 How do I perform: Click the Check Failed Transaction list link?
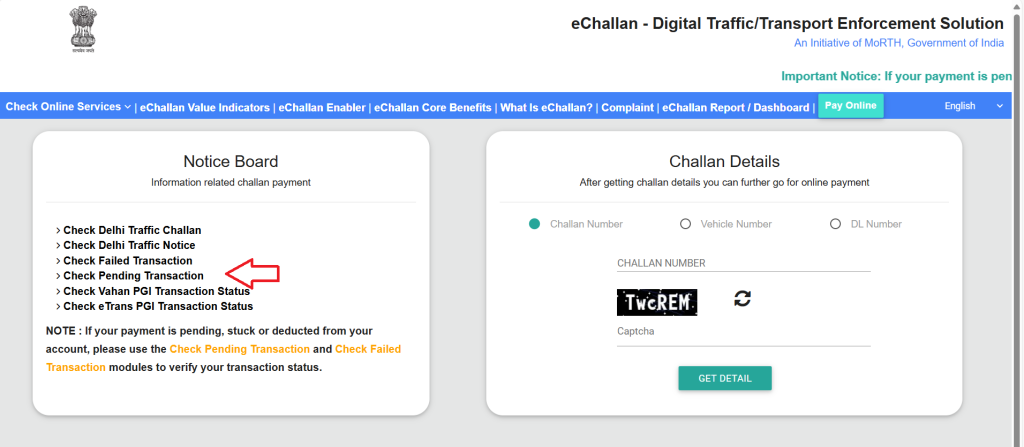coord(128,260)
